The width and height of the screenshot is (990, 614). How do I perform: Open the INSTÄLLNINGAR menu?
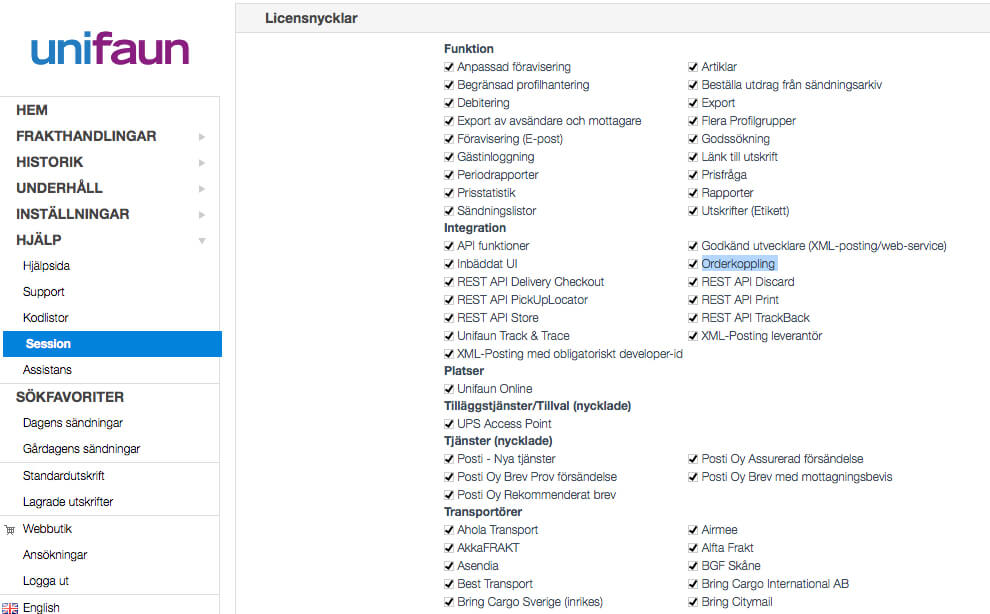pos(73,214)
